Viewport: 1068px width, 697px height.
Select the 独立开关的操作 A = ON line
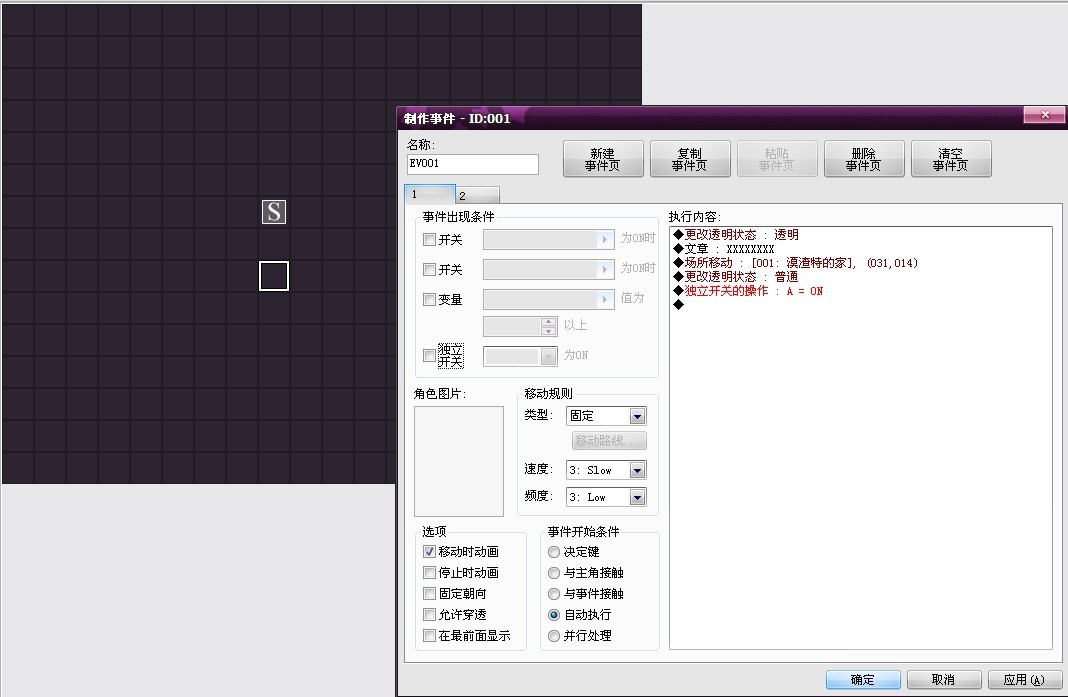(749, 291)
